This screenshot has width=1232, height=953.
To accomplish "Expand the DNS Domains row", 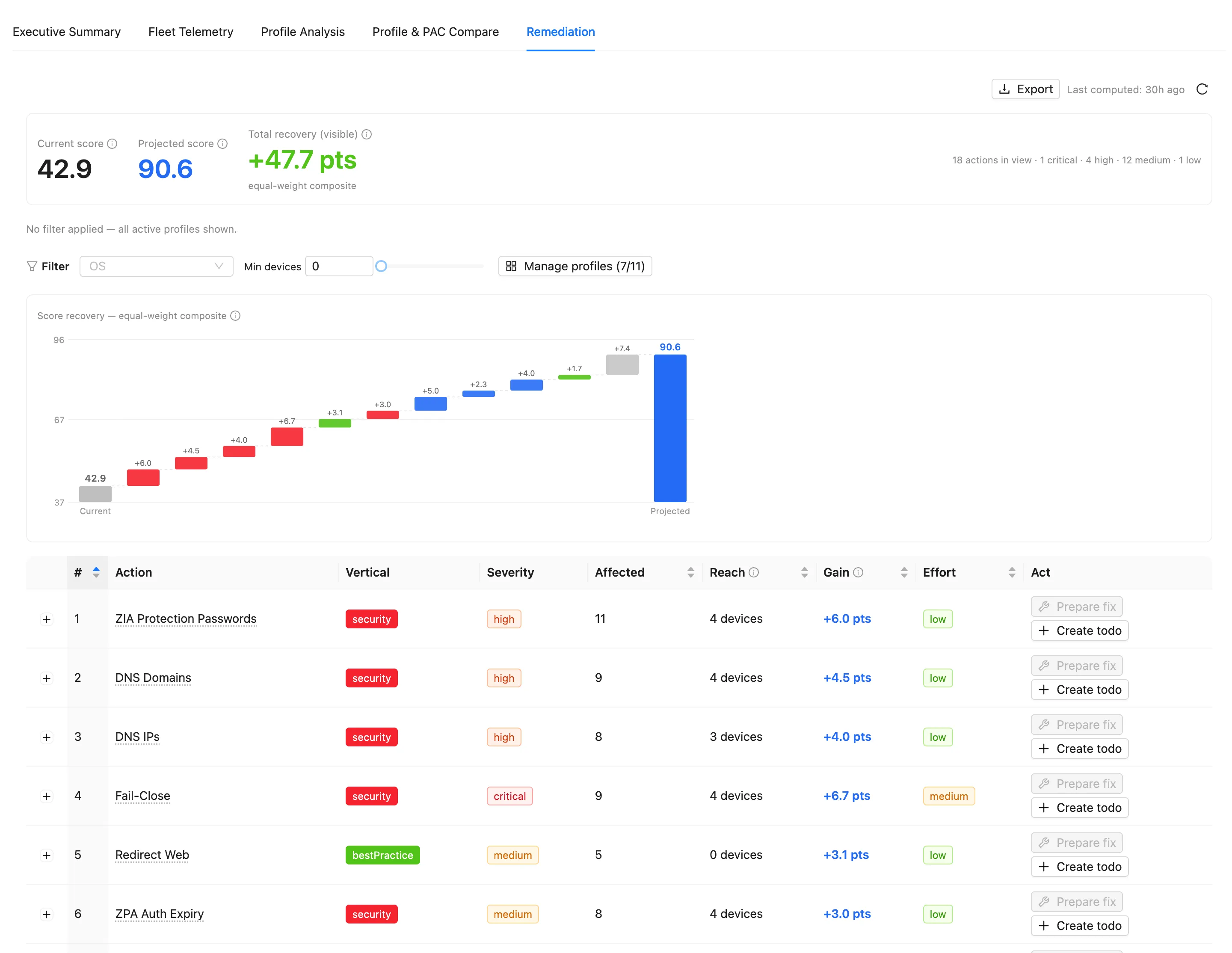I will (x=47, y=678).
